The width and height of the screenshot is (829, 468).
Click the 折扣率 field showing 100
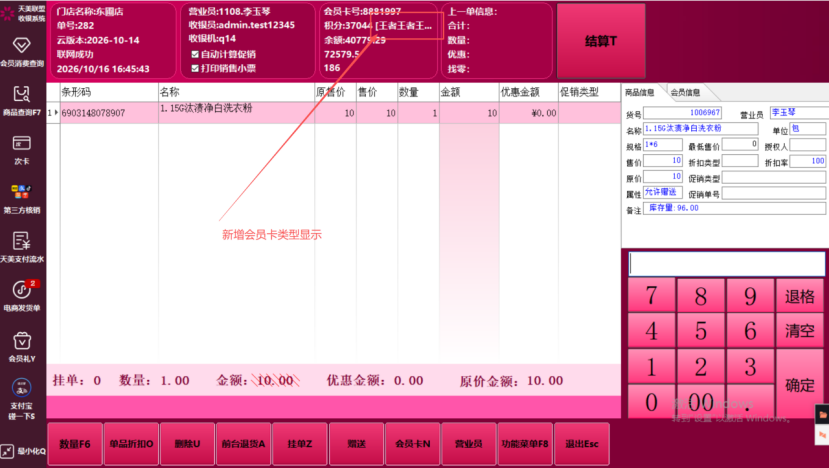807,161
